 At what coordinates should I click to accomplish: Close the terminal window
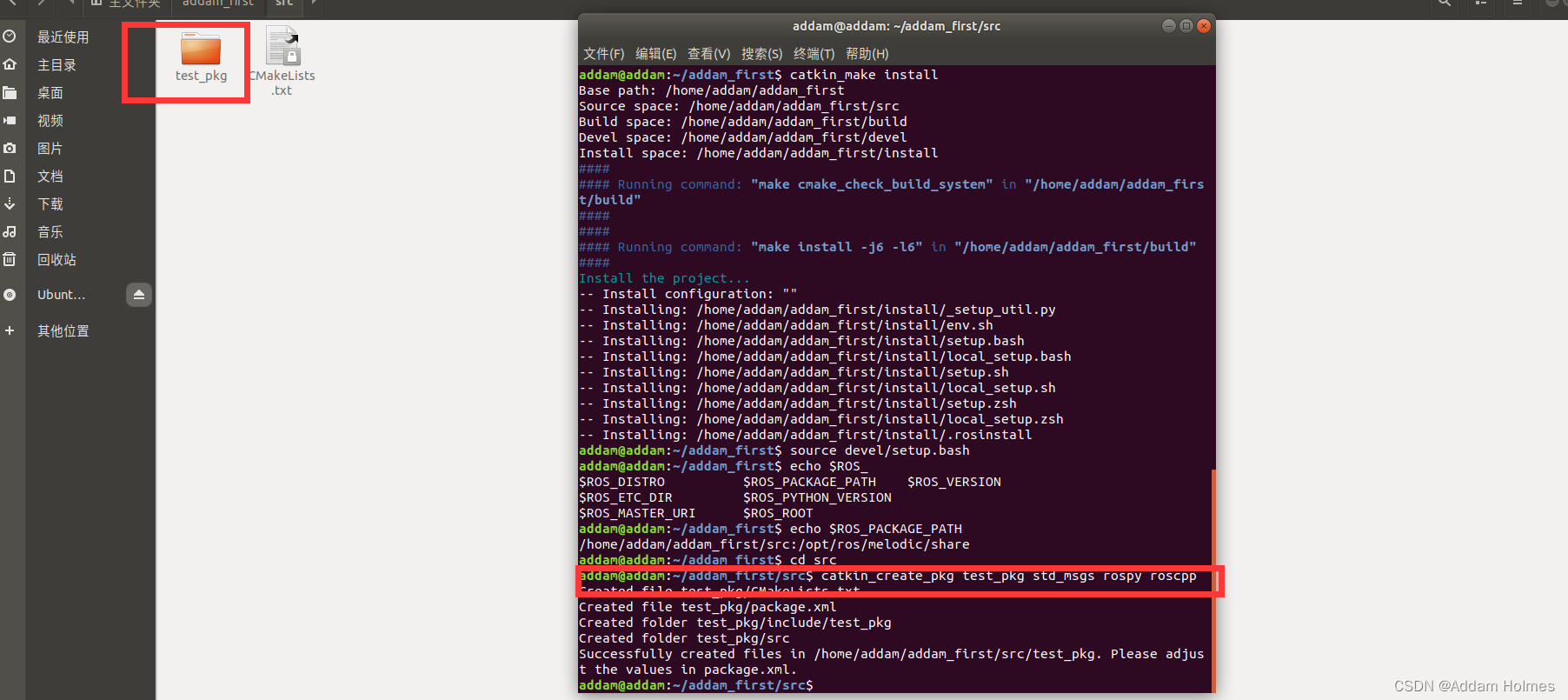click(1204, 26)
